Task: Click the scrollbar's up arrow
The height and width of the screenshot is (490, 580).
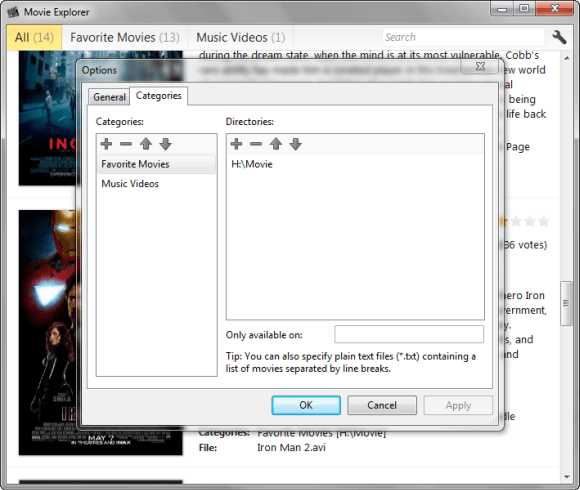Action: (566, 58)
